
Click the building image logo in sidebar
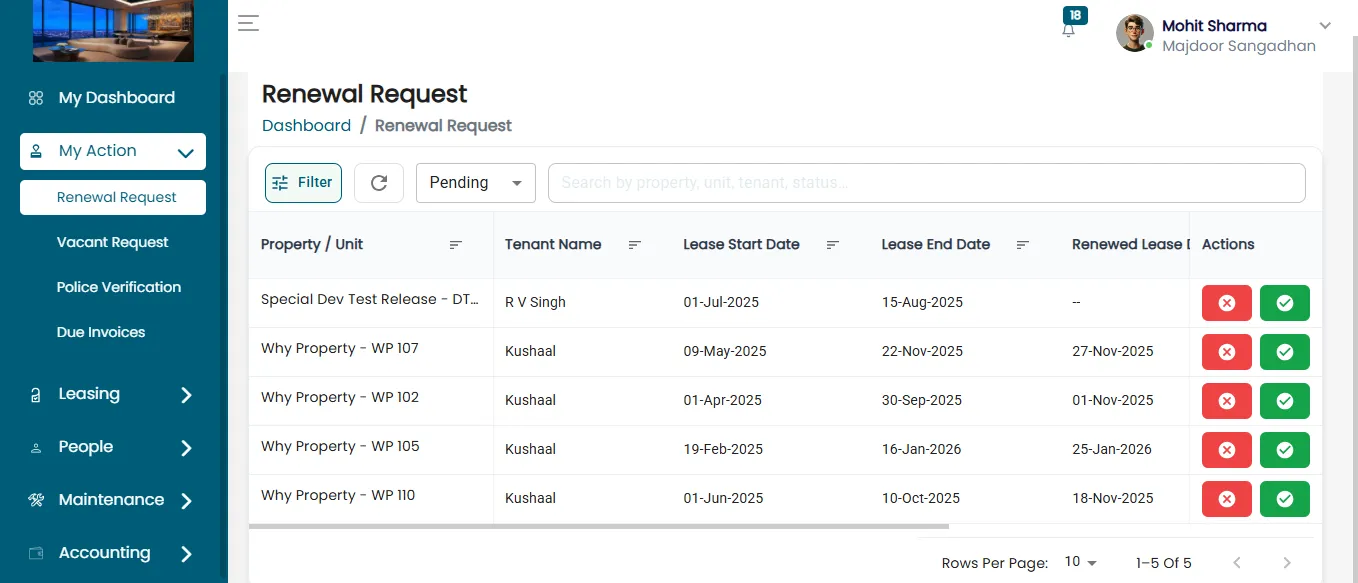(x=113, y=31)
